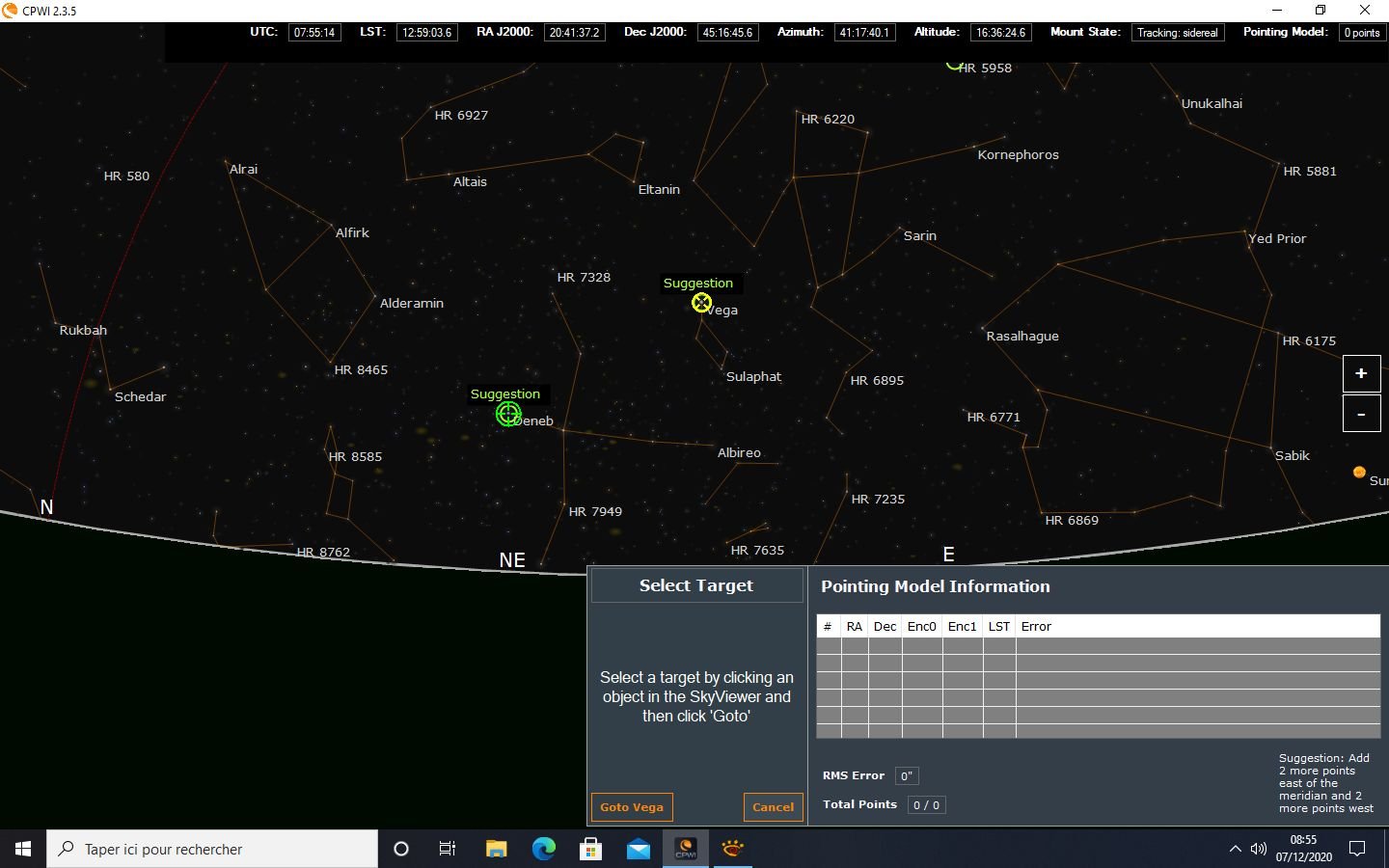Click the Pointing Model points field

[1362, 33]
